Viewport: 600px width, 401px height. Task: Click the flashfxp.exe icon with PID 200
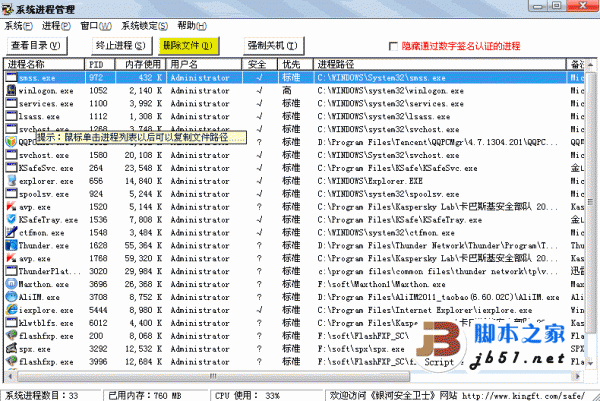point(11,336)
